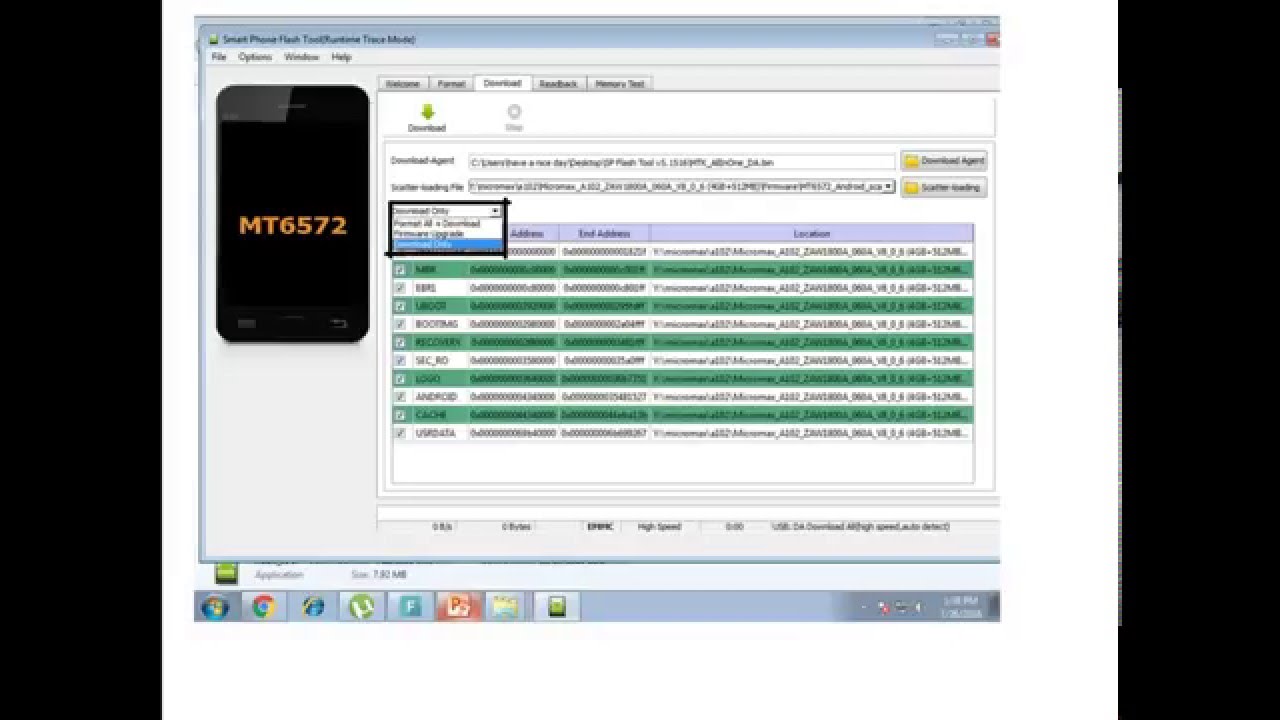Screen dimensions: 1280x720
Task: Click the EMMC status bar entry
Action: click(x=599, y=526)
